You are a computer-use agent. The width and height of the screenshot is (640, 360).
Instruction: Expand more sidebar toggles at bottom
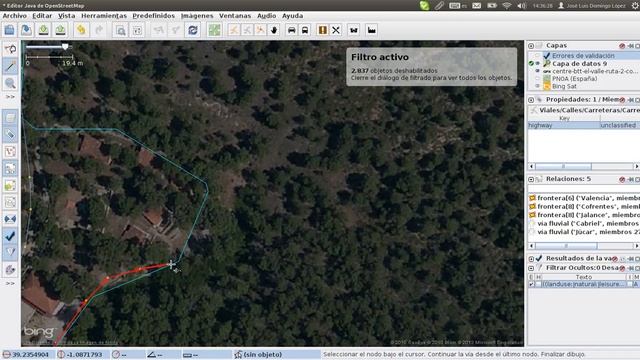[x=10, y=283]
